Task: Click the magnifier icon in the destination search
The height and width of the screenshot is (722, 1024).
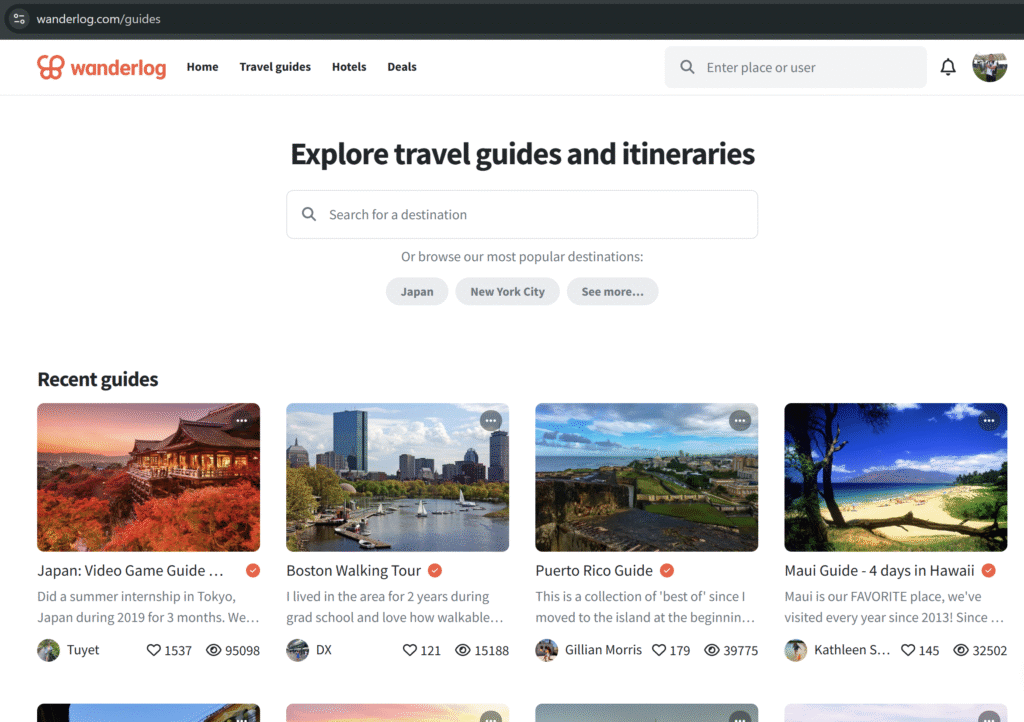Action: pos(309,214)
